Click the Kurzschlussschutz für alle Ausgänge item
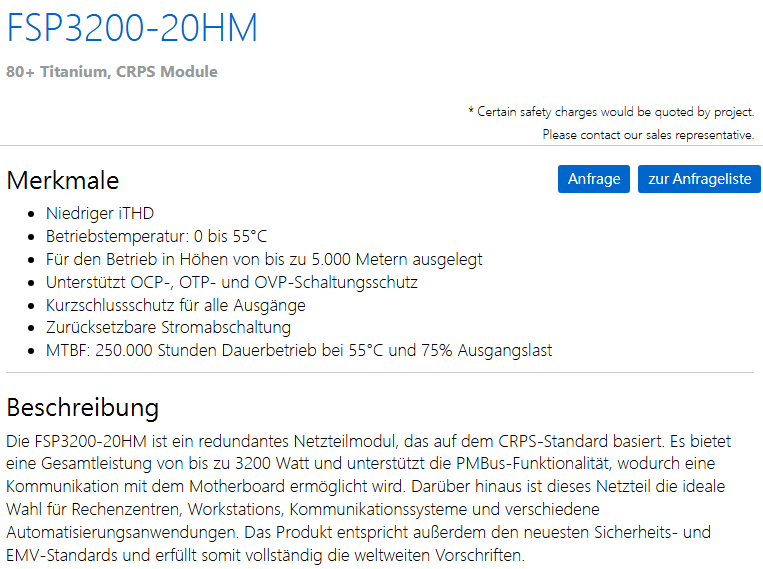This screenshot has height=569, width=763. click(176, 305)
